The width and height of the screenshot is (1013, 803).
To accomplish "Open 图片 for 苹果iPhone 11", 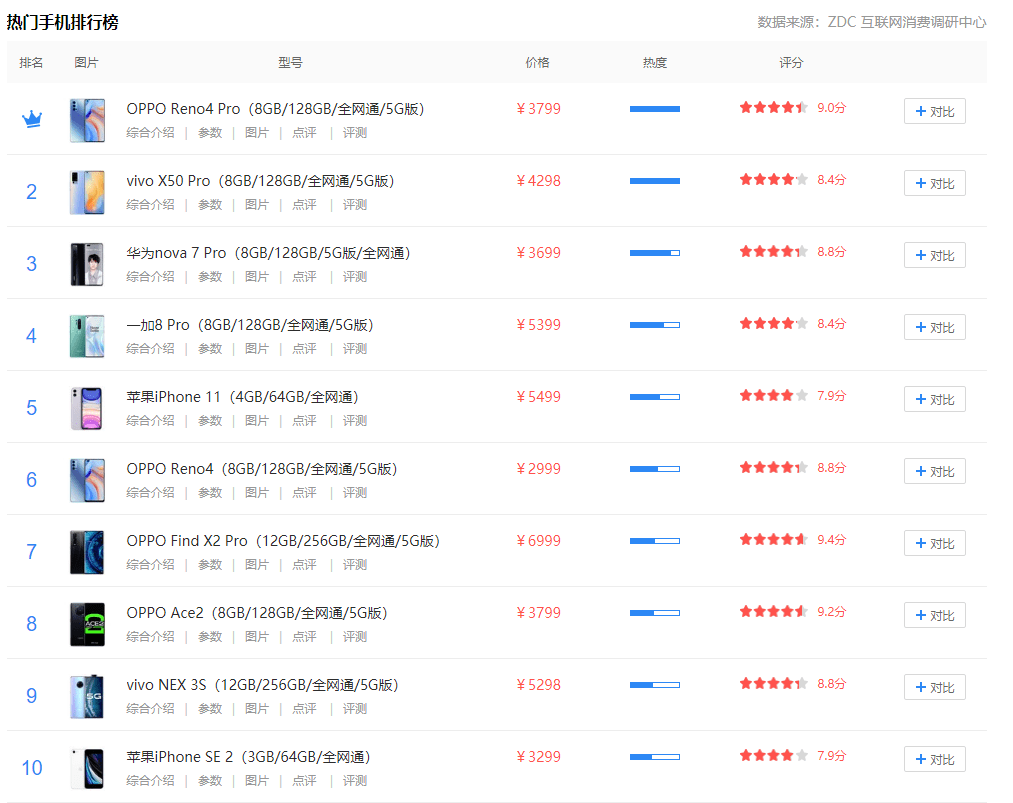I will point(256,421).
